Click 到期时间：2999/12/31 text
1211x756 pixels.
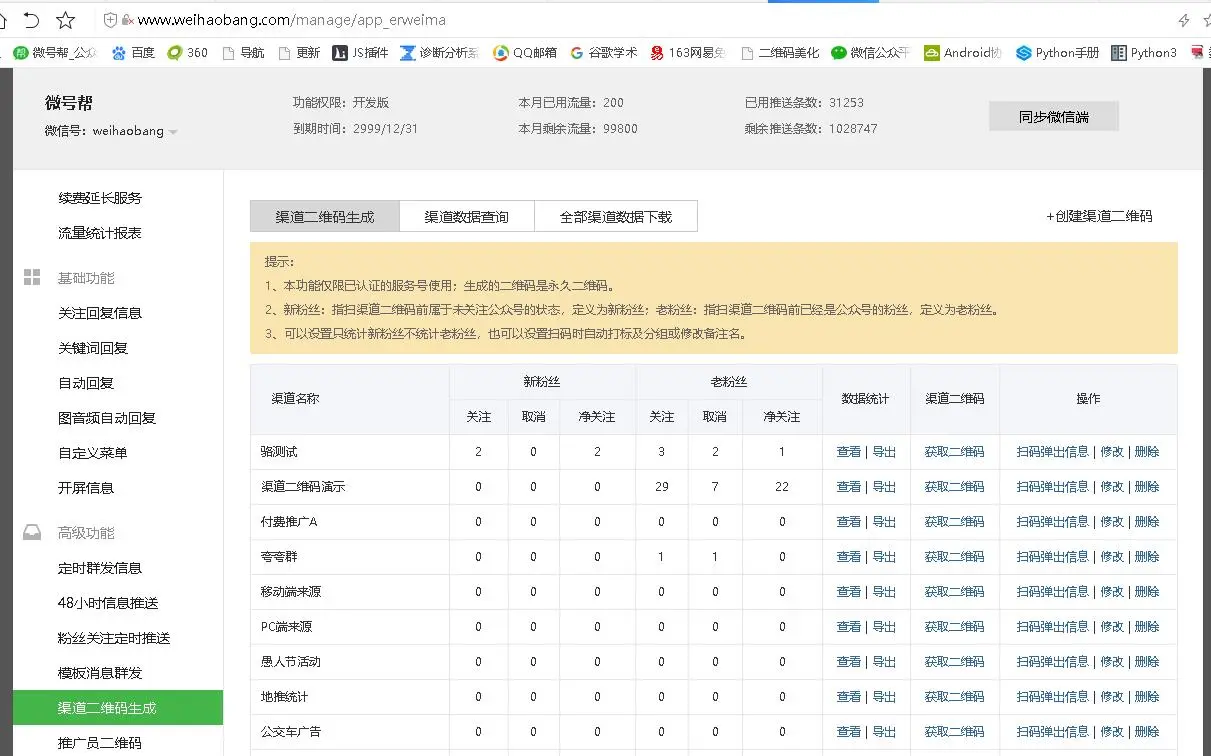pos(355,129)
